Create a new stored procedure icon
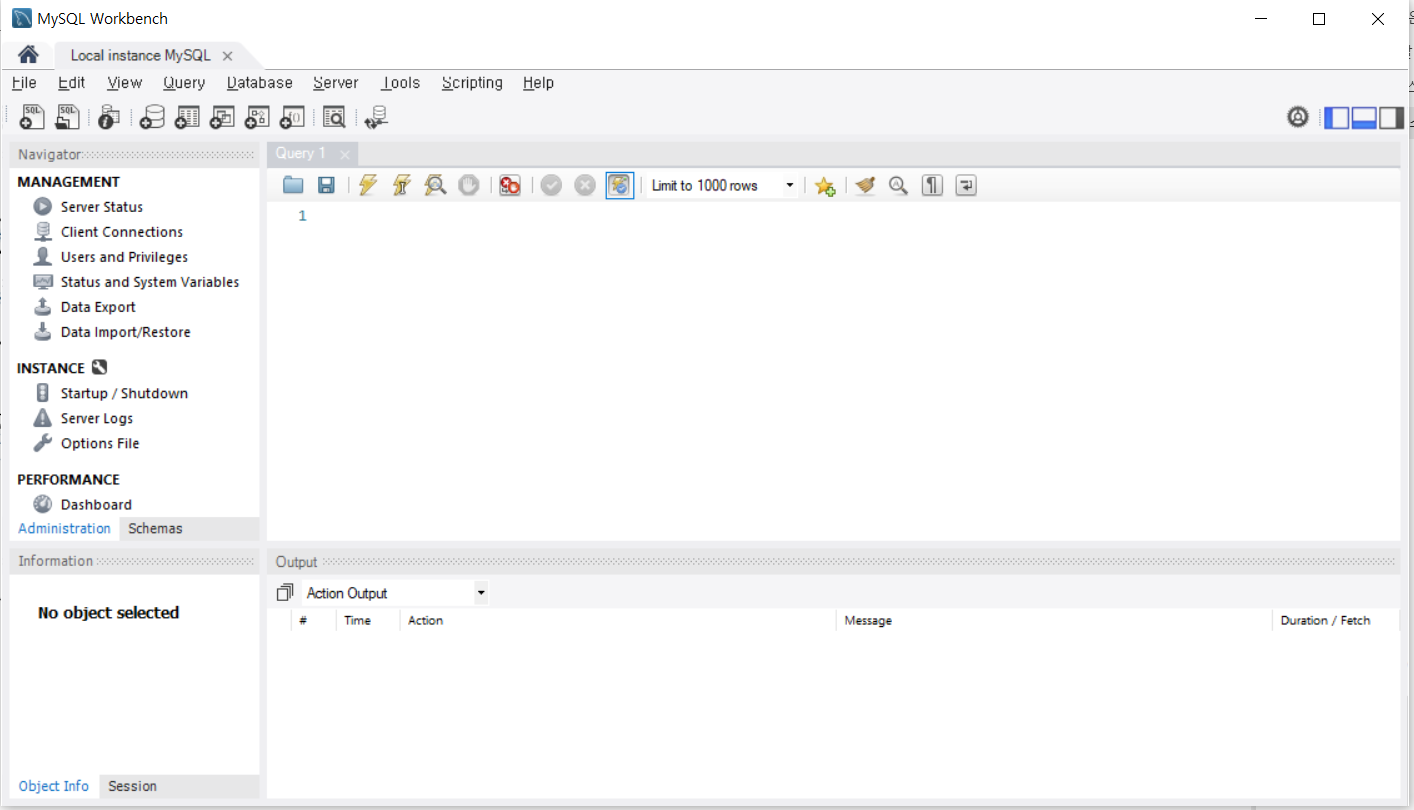 tap(257, 117)
